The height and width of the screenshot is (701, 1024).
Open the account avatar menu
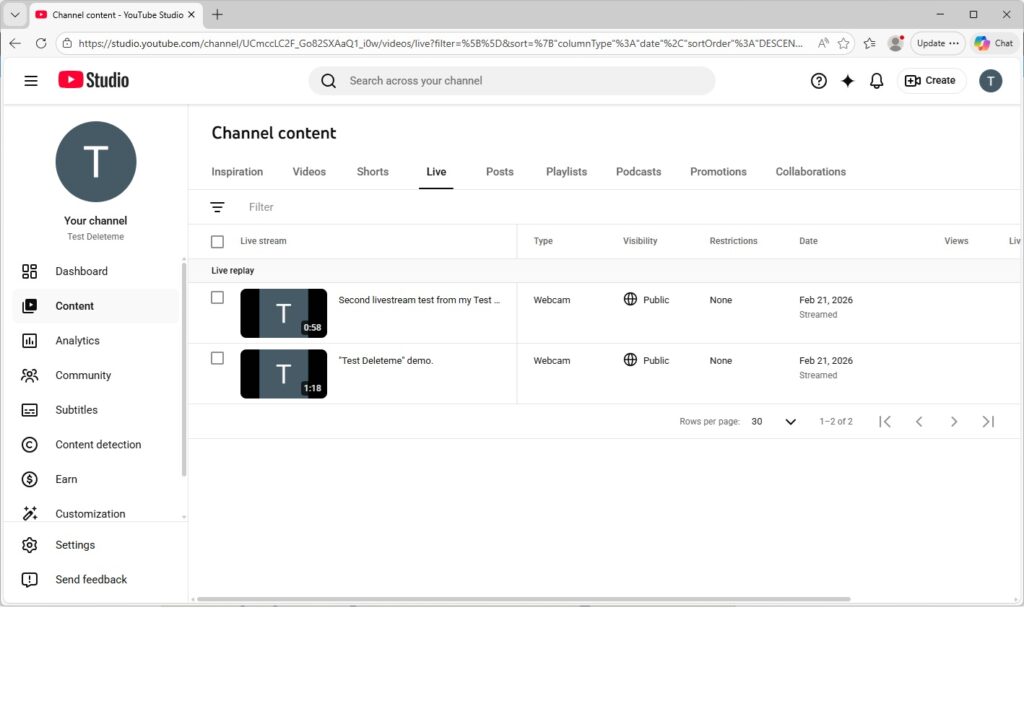pos(989,81)
